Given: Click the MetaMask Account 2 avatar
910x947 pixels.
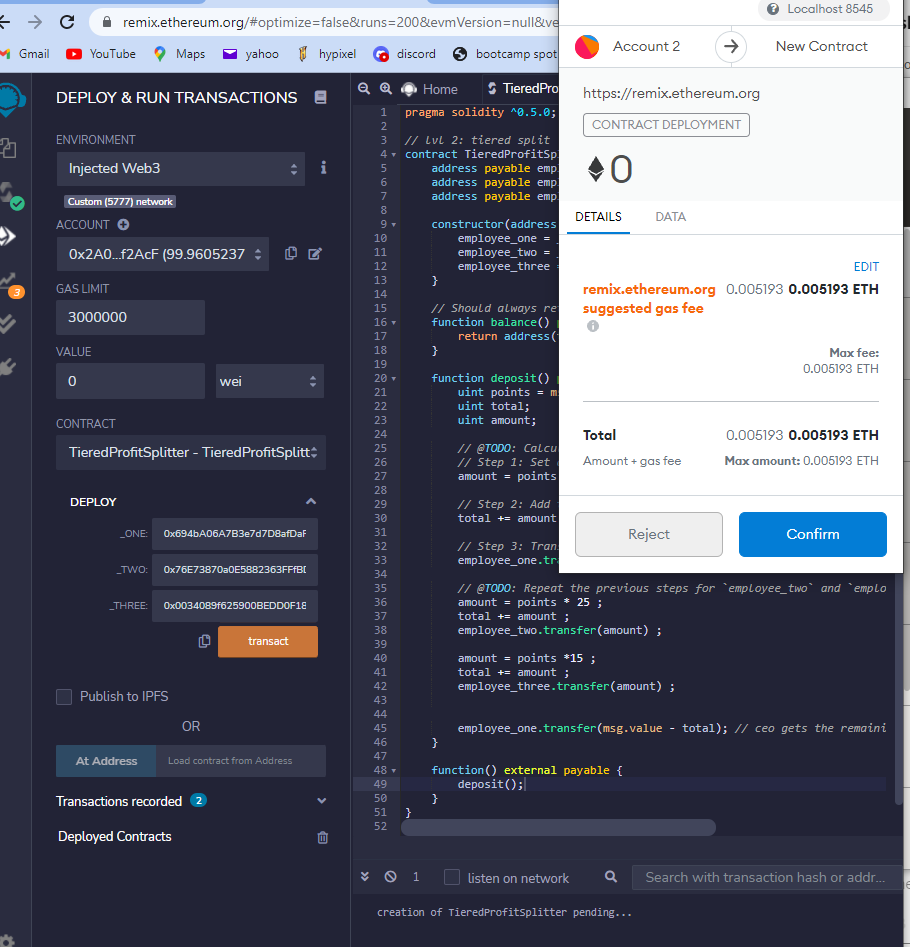Looking at the screenshot, I should 587,47.
